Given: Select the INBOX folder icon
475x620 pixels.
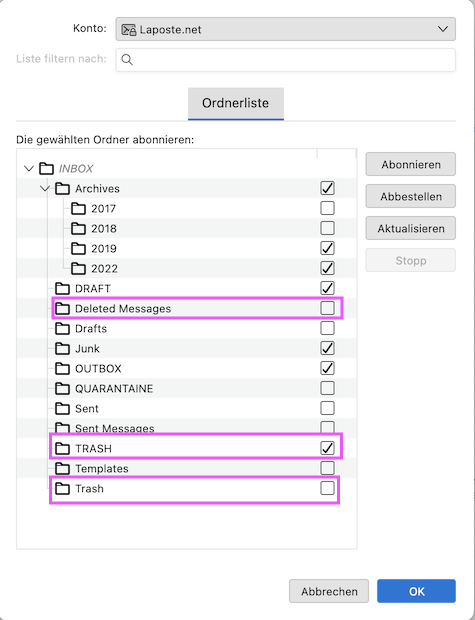Looking at the screenshot, I should 47,168.
